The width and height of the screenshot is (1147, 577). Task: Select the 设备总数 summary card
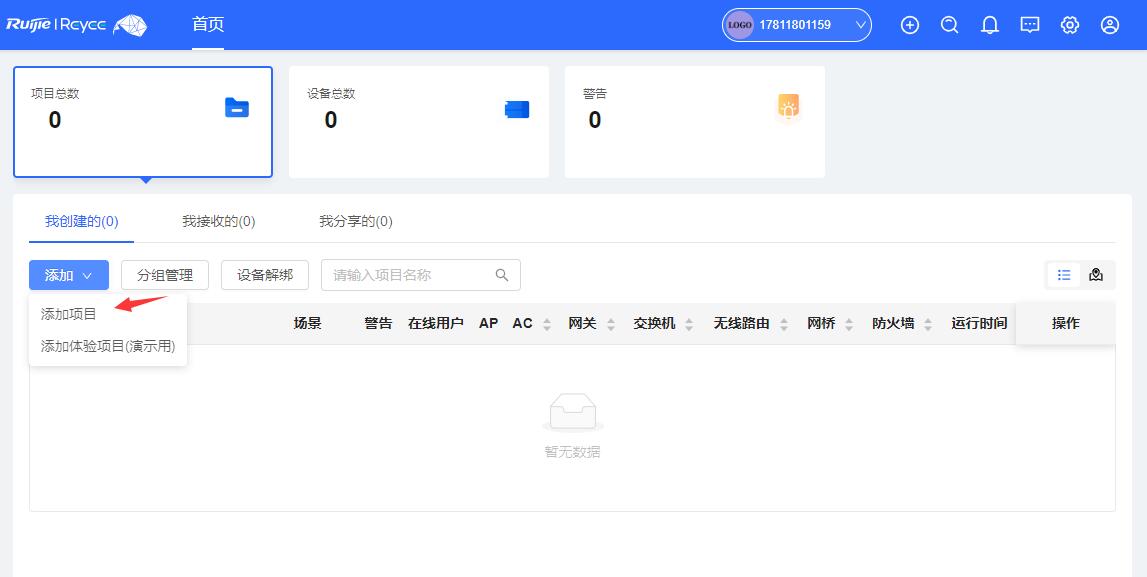419,122
